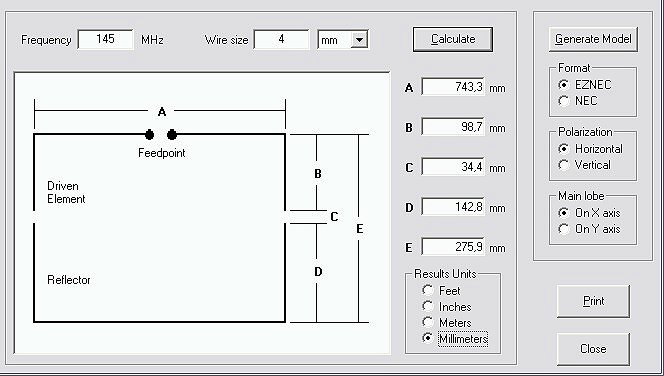Select Meters as results units

tap(447, 323)
